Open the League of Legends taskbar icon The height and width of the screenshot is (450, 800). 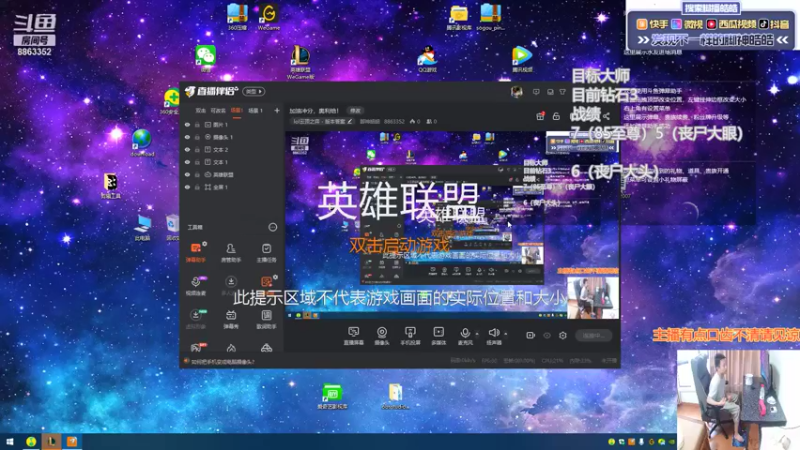[52, 441]
